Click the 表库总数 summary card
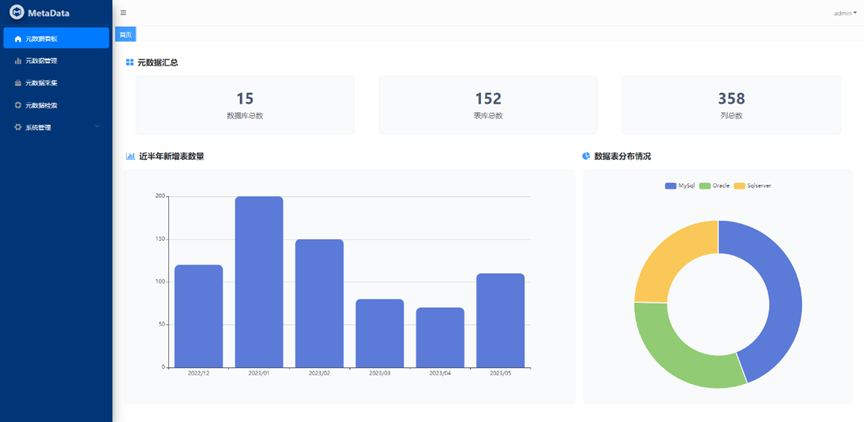 [x=488, y=105]
